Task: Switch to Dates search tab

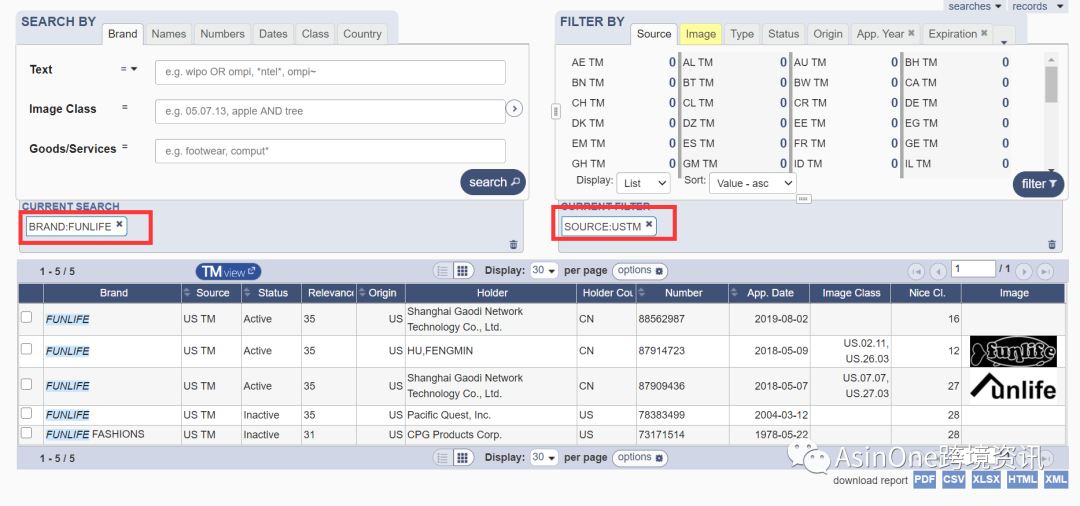Action: tap(273, 34)
